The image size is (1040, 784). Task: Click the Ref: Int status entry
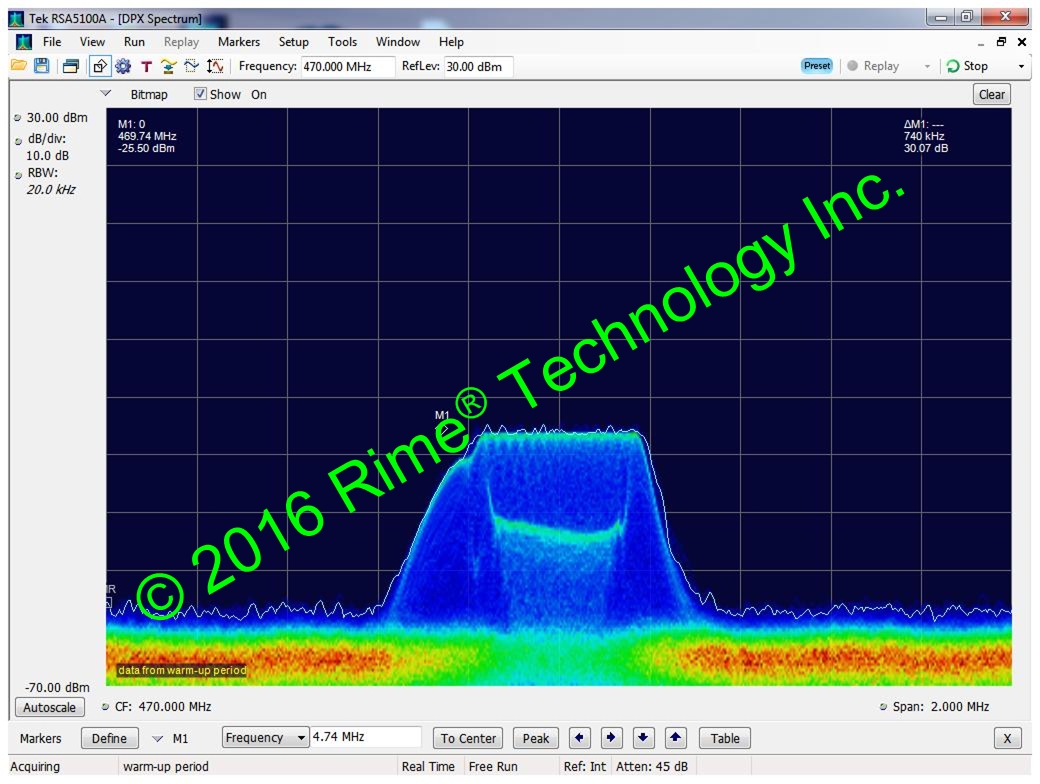coord(584,767)
